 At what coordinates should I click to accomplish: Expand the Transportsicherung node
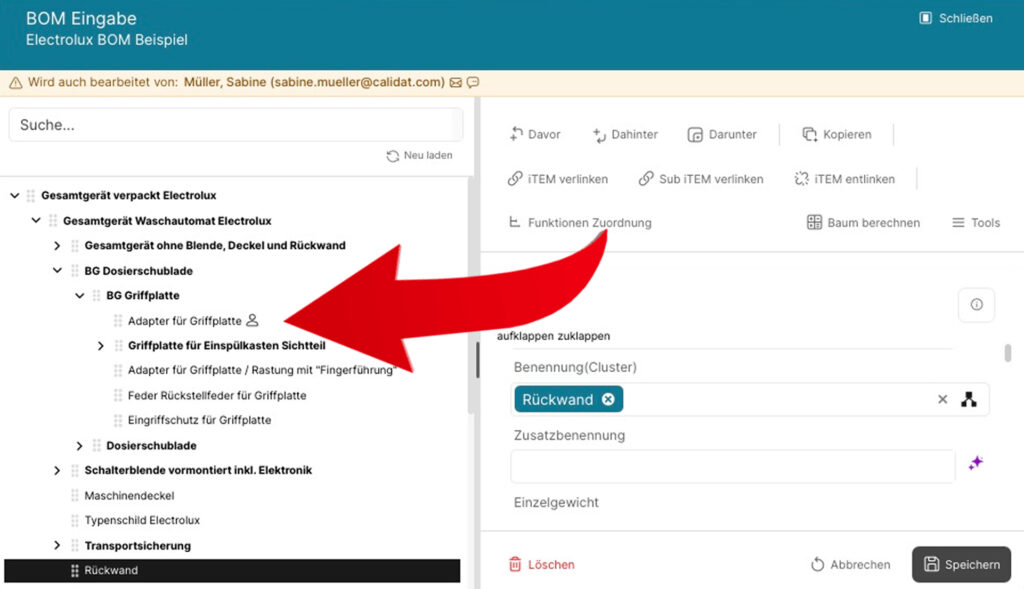click(x=57, y=545)
